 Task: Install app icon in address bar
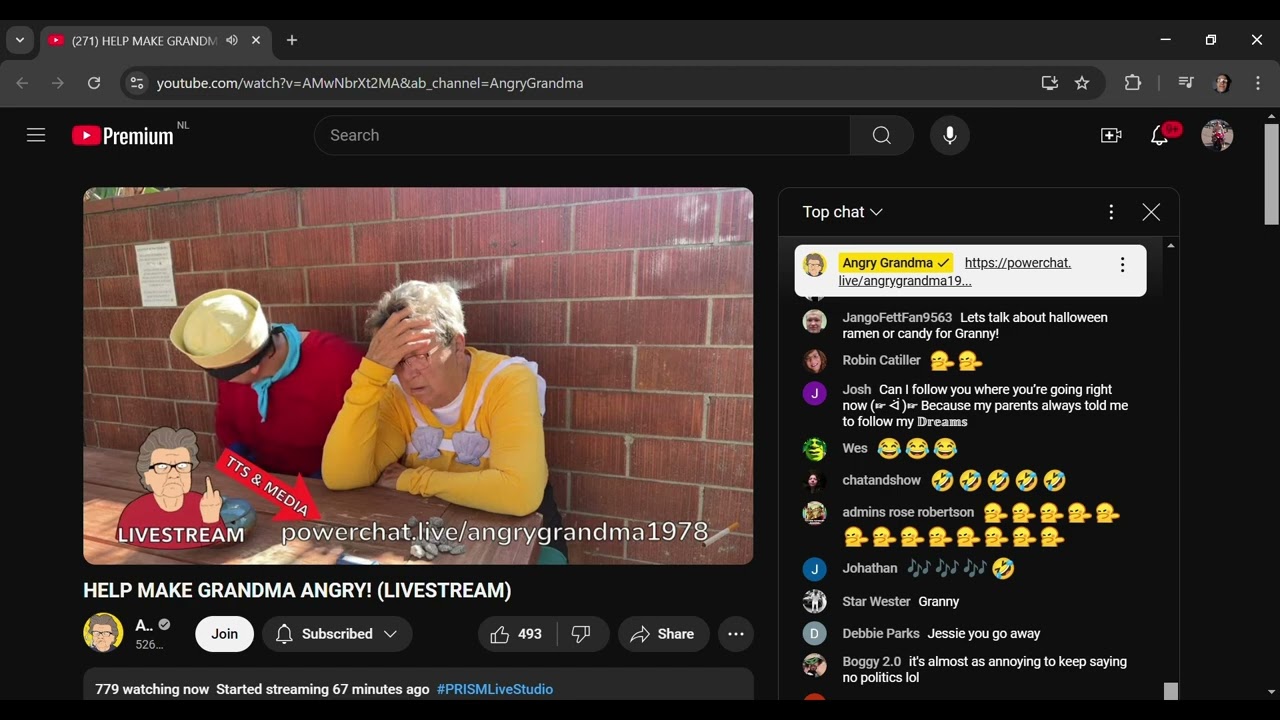point(1049,83)
